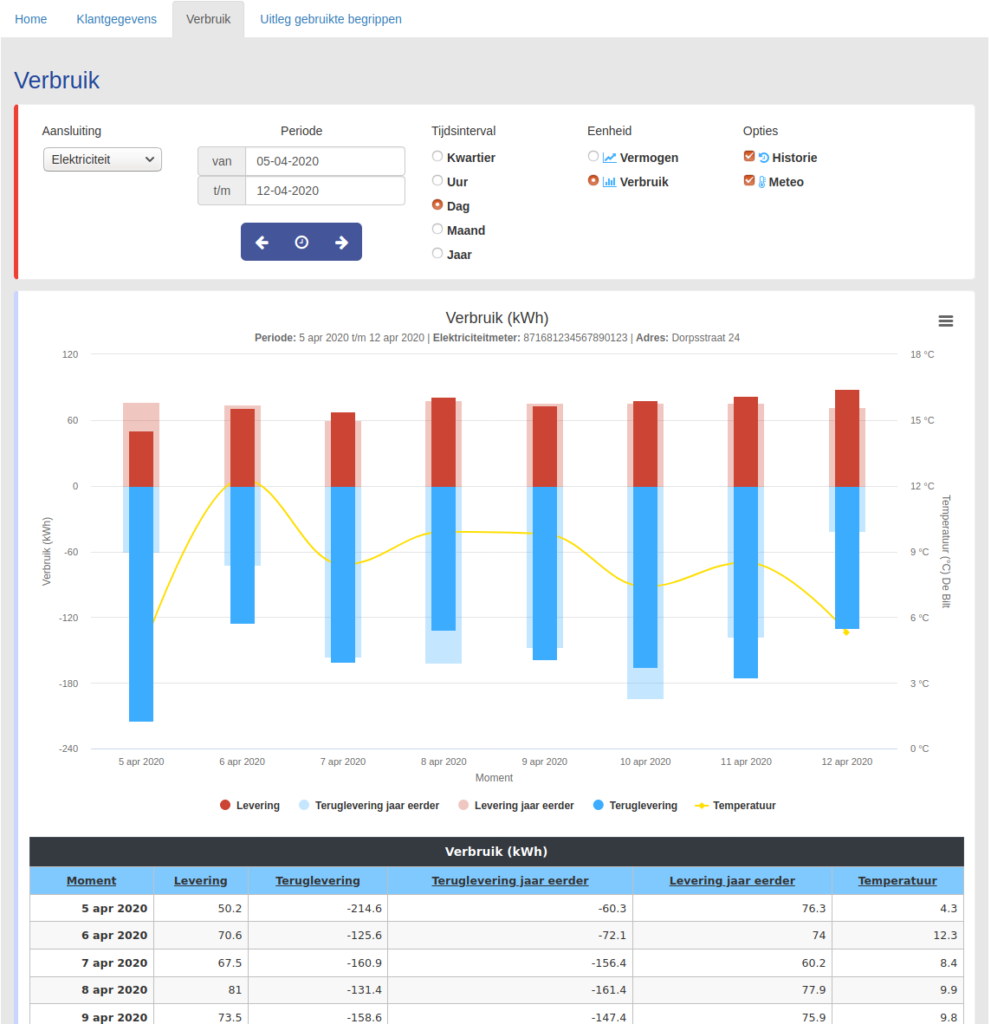Sort table by Moment column header
991x1024 pixels.
point(91,881)
